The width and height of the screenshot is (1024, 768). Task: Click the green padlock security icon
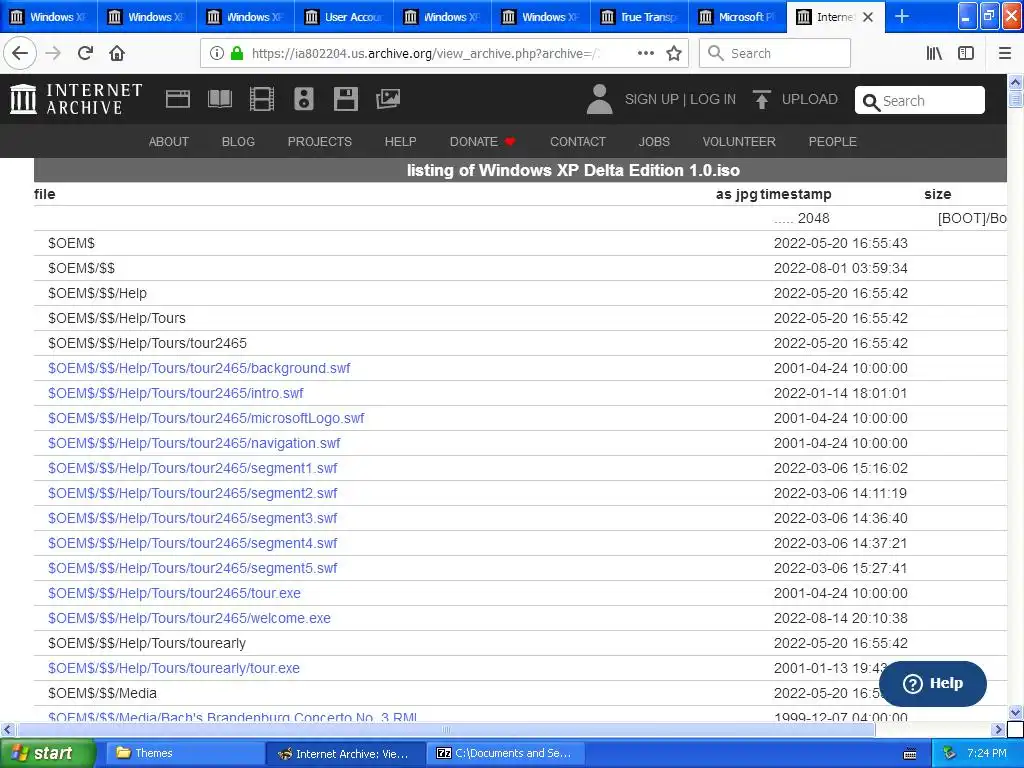pos(237,53)
